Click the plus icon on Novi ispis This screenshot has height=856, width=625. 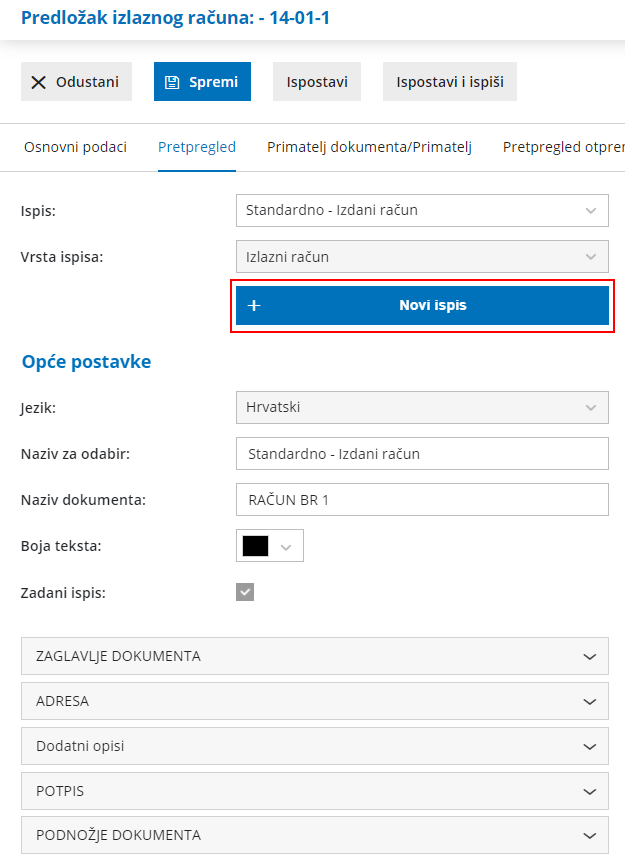pyautogui.click(x=254, y=306)
